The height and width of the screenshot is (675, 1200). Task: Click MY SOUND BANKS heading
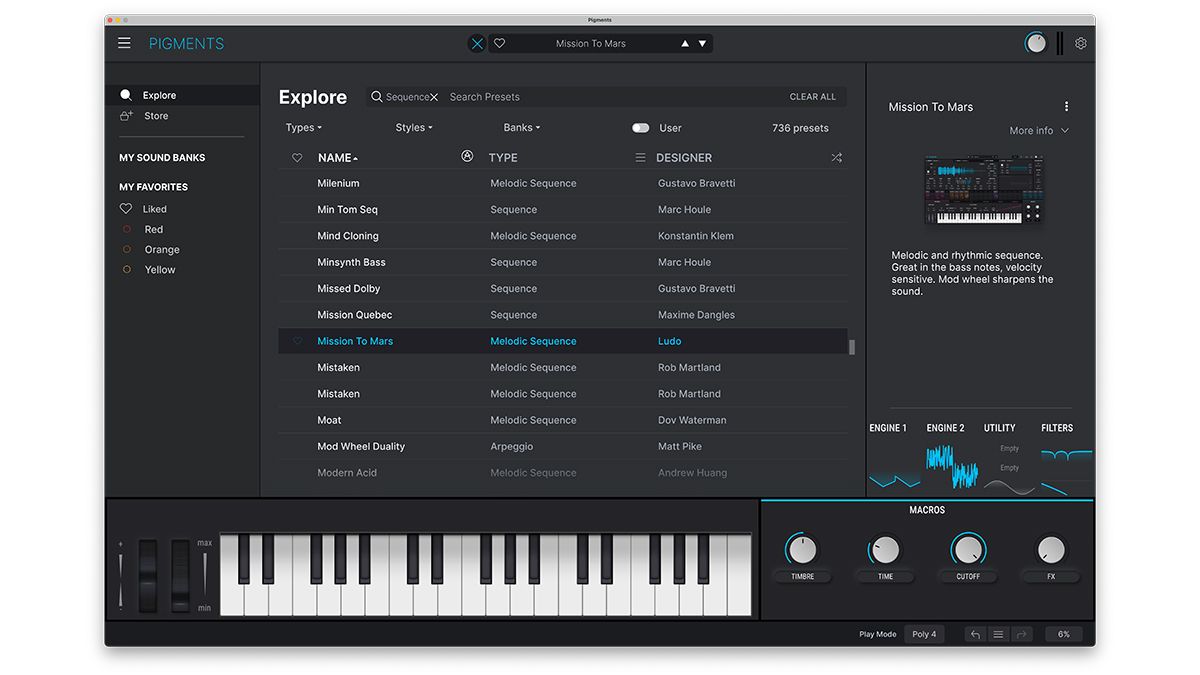pyautogui.click(x=162, y=158)
